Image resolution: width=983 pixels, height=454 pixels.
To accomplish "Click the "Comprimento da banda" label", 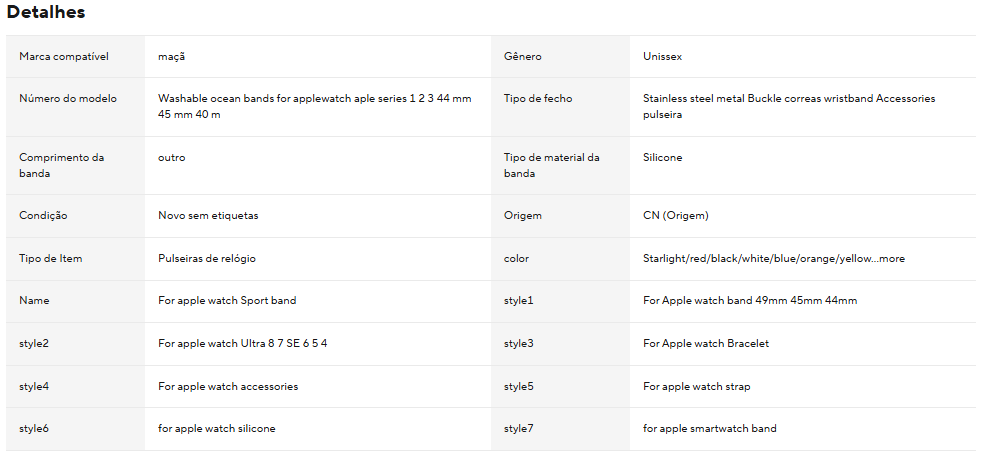I will [x=61, y=165].
